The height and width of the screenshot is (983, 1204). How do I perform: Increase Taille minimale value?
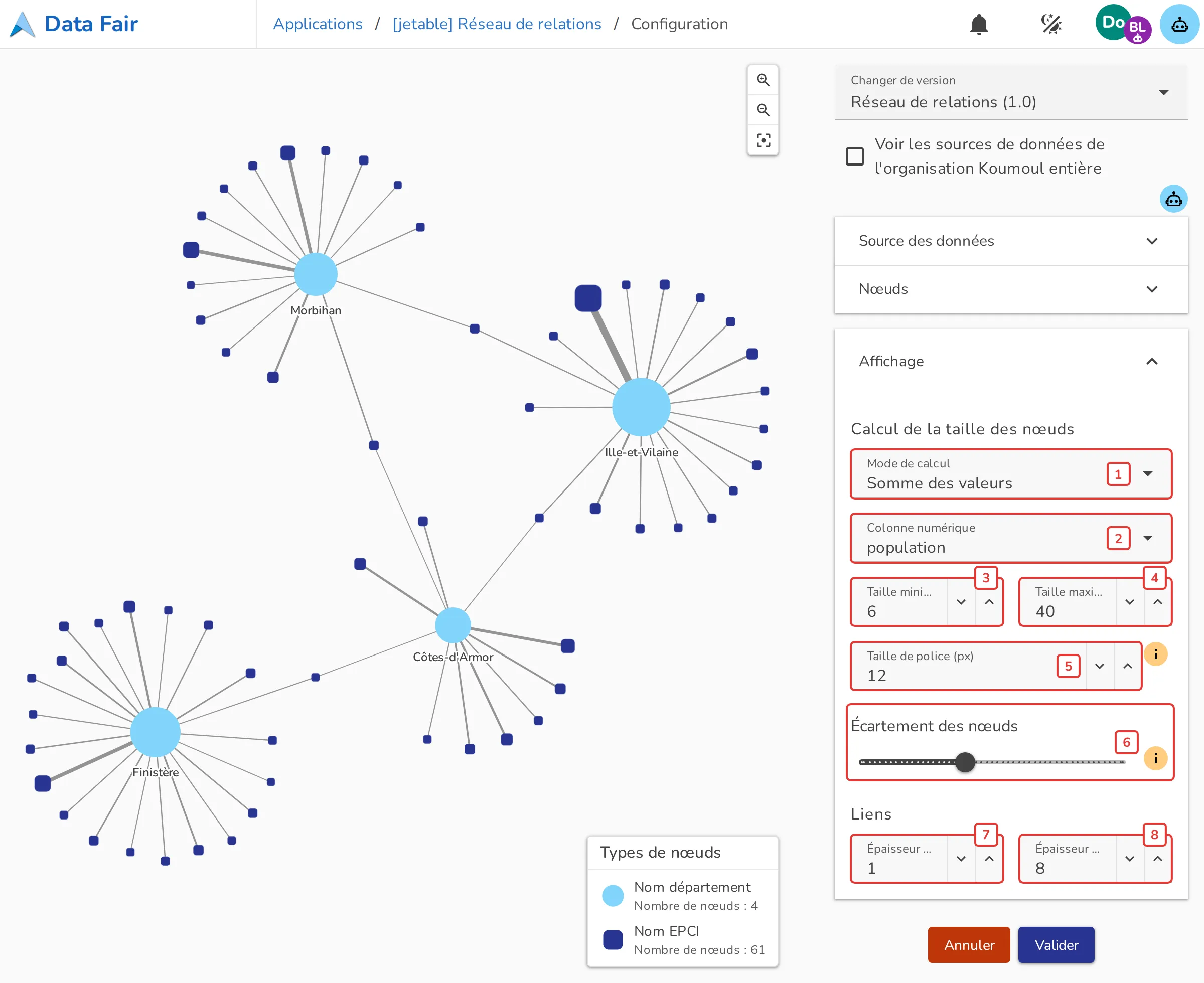pyautogui.click(x=989, y=602)
